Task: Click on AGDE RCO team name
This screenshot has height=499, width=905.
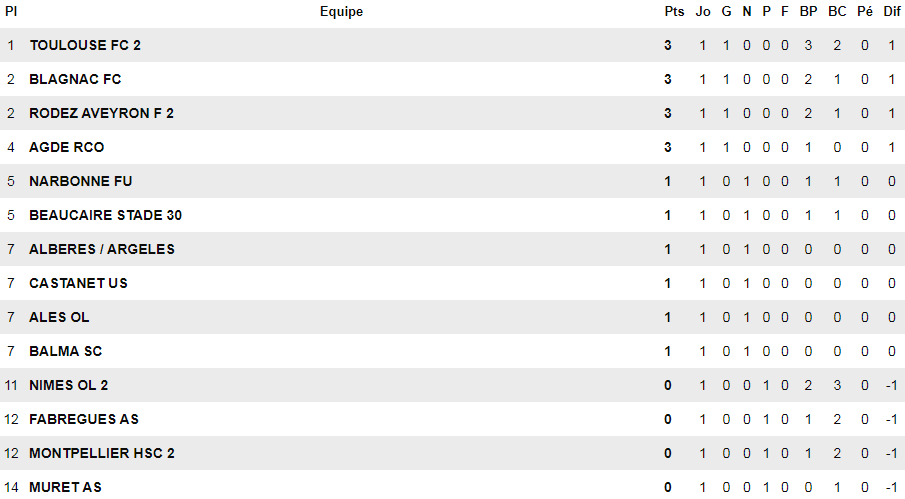Action: point(67,147)
